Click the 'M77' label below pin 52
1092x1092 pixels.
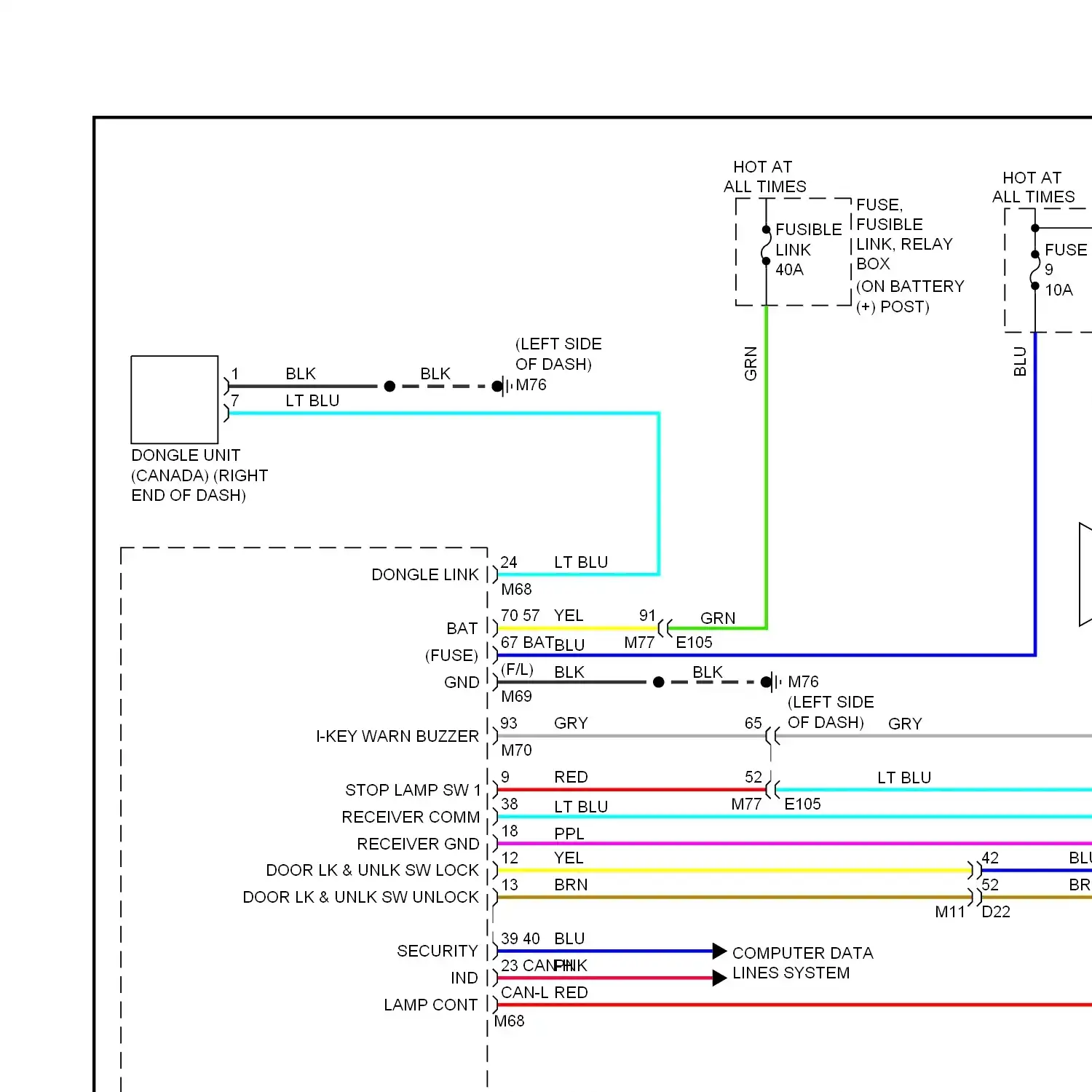(x=746, y=804)
